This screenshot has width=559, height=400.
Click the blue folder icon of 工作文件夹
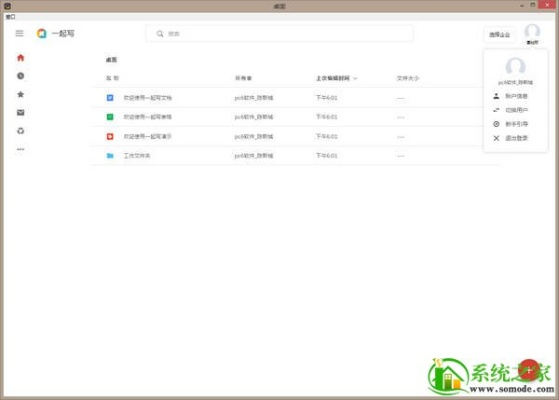(110, 155)
